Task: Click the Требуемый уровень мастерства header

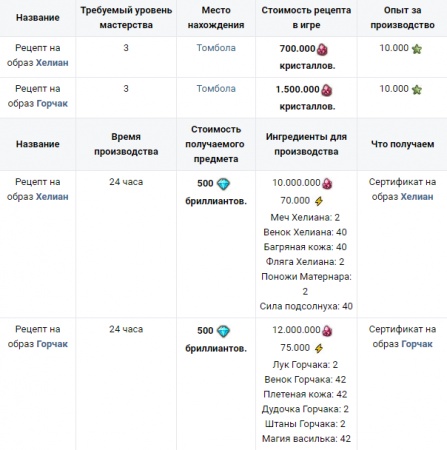Action: pyautogui.click(x=126, y=18)
